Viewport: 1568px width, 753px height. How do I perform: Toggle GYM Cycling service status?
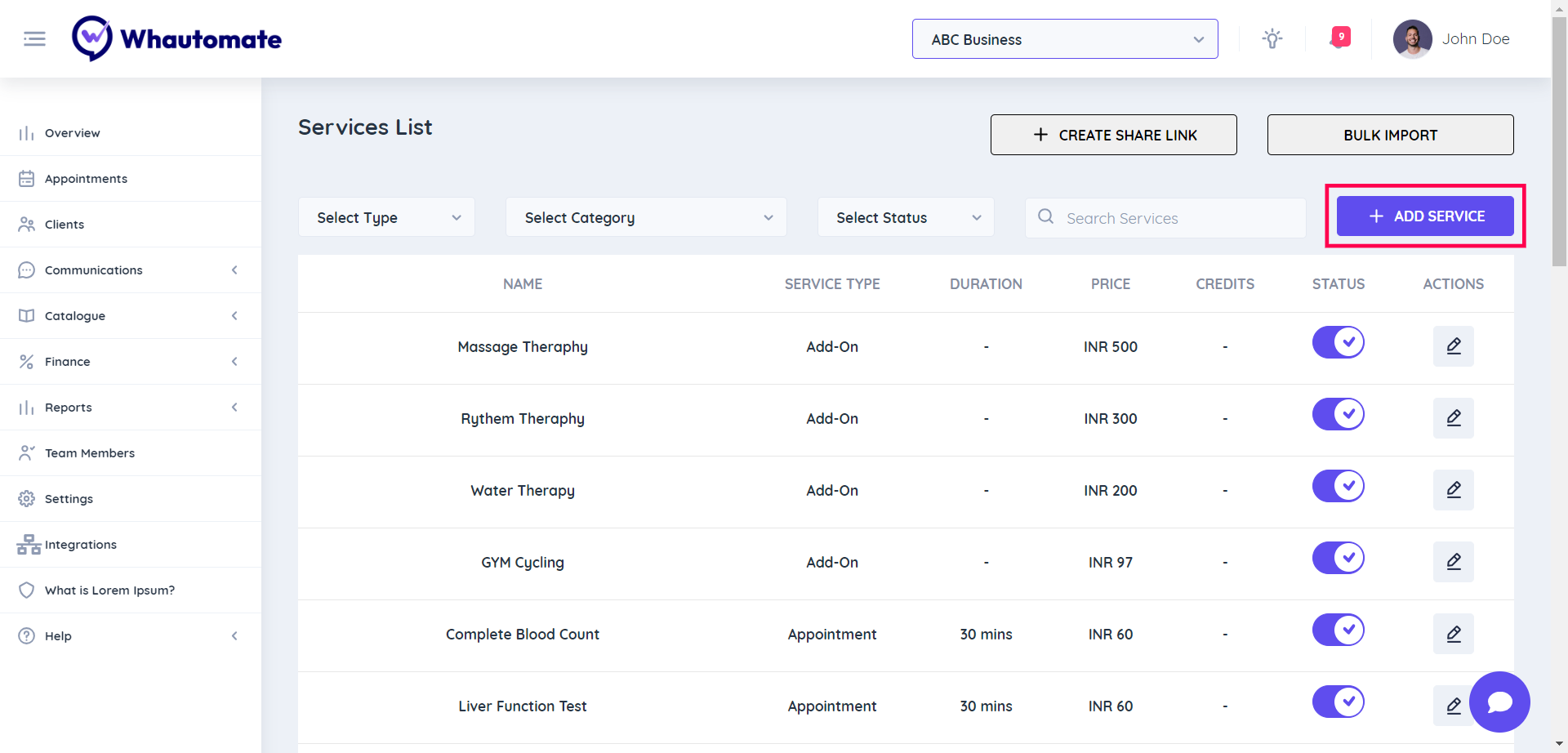point(1338,558)
